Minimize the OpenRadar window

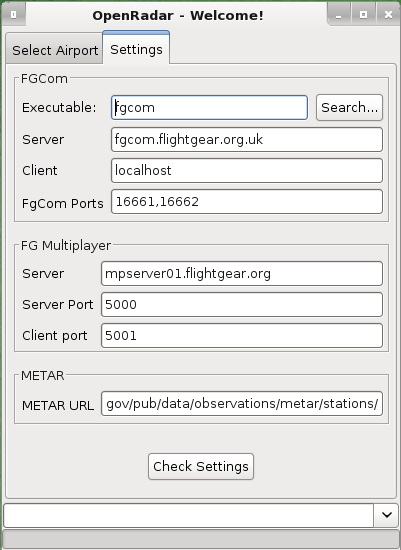[x=339, y=15]
